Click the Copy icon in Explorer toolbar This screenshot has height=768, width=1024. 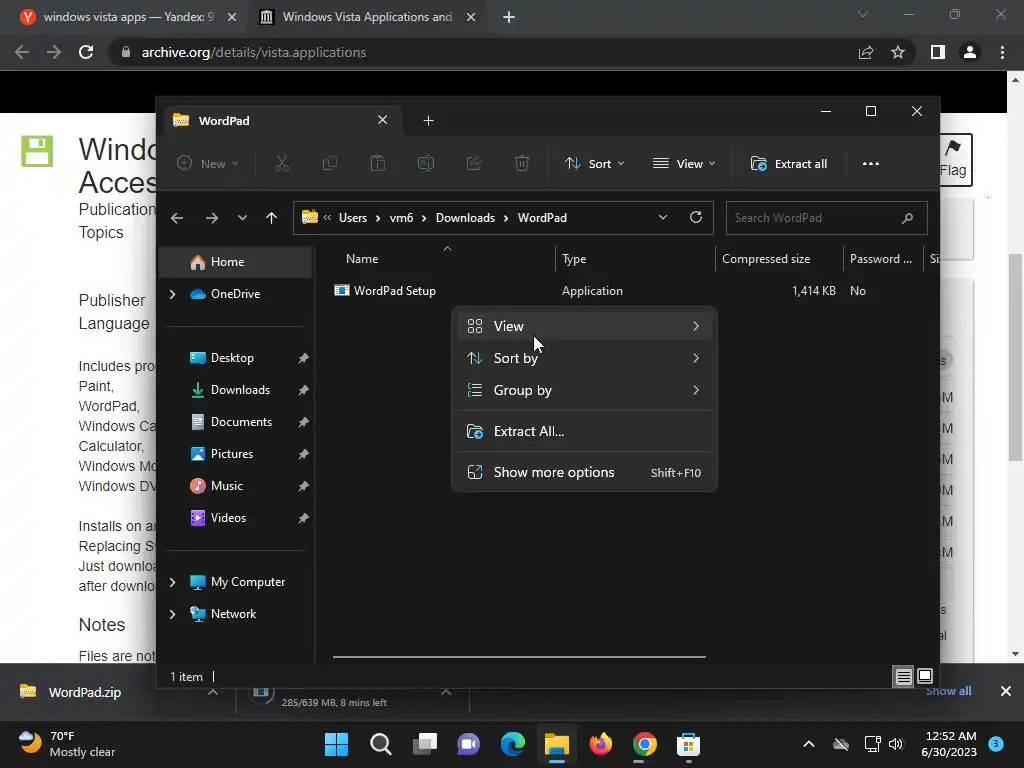pos(330,163)
